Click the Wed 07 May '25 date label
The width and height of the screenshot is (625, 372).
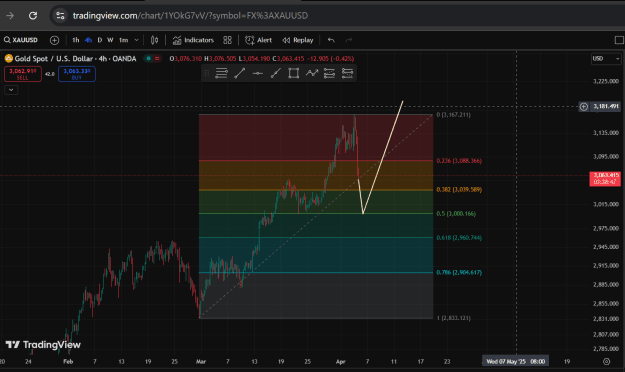(x=515, y=362)
